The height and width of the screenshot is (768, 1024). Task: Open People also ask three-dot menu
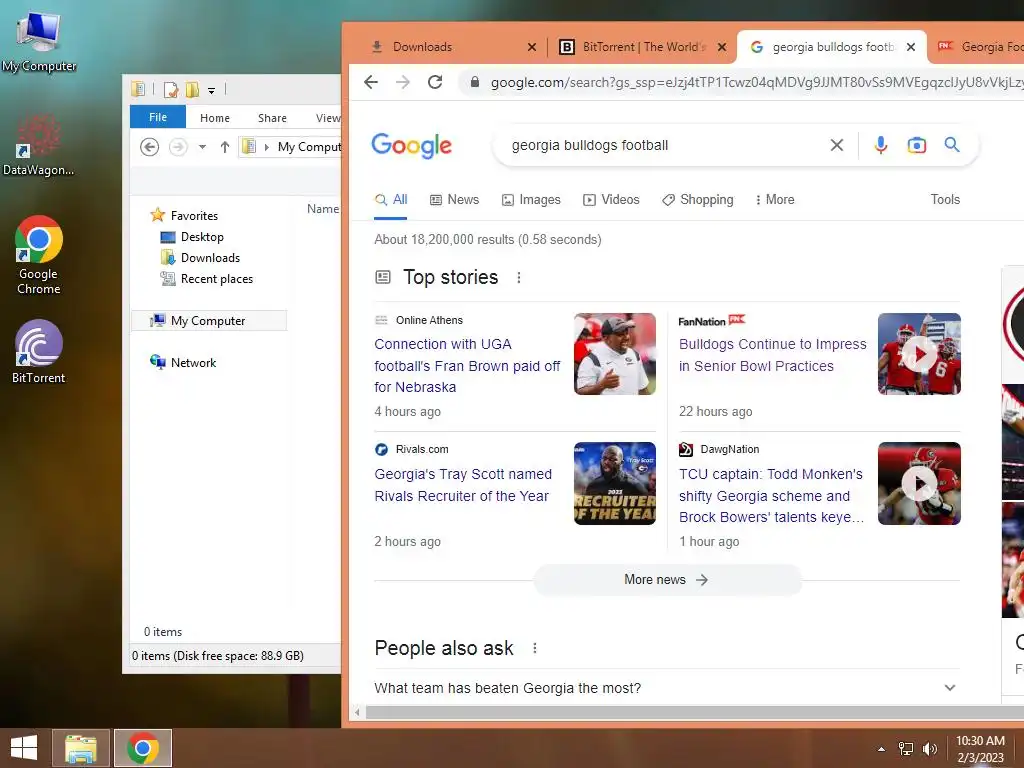[x=535, y=648]
